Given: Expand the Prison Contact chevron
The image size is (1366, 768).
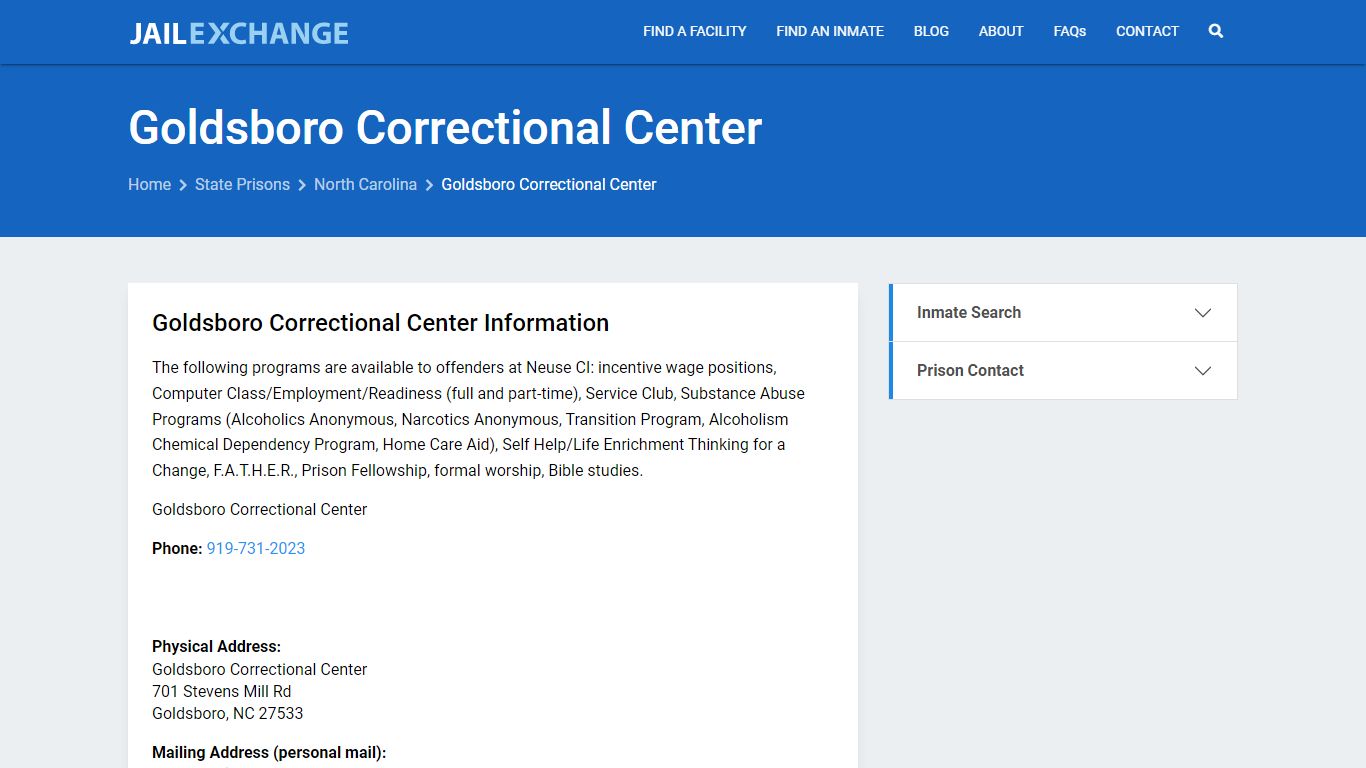Looking at the screenshot, I should click(1202, 371).
